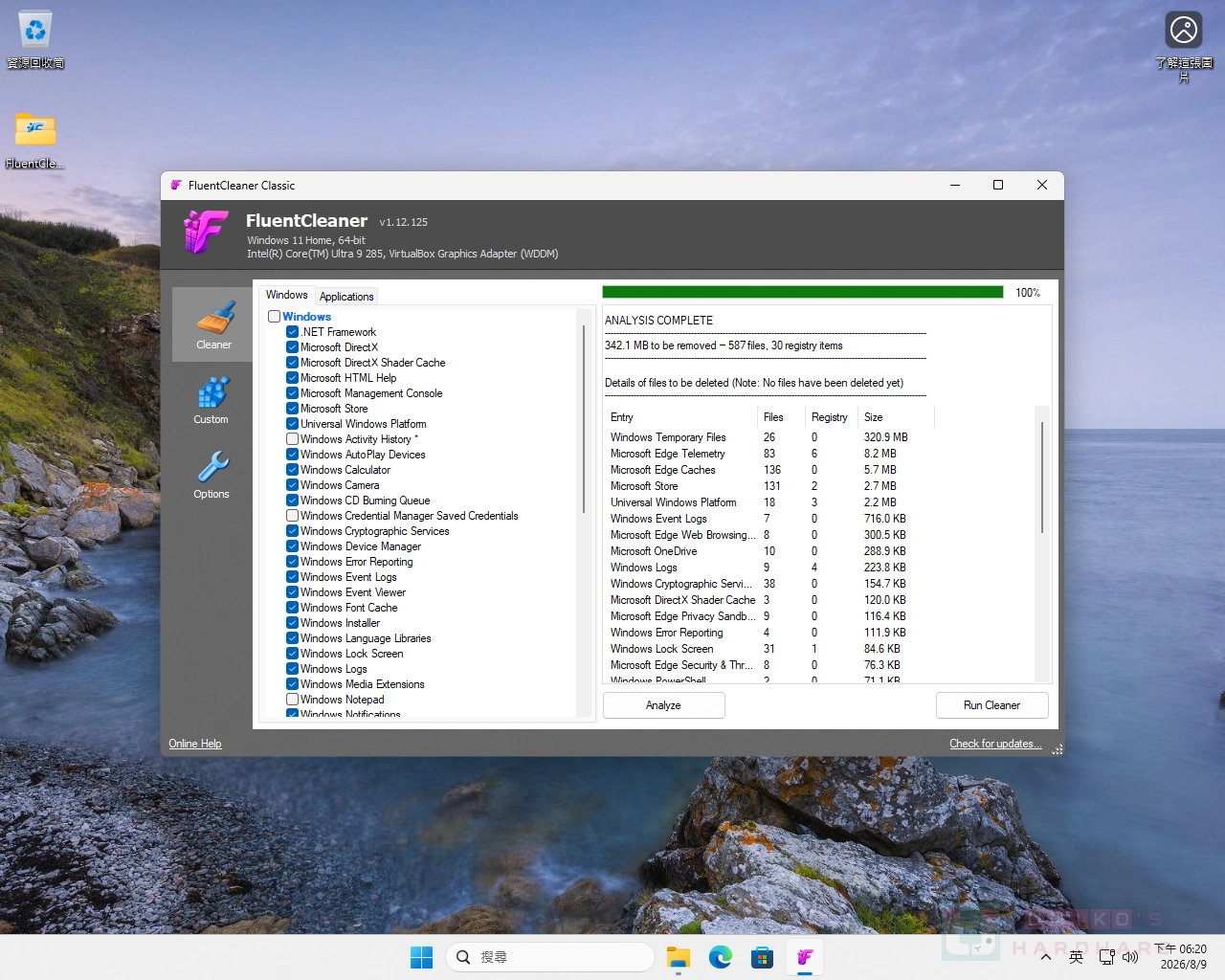Click the 320.9 MB size value
Screen dimensions: 1225x980
coord(885,437)
